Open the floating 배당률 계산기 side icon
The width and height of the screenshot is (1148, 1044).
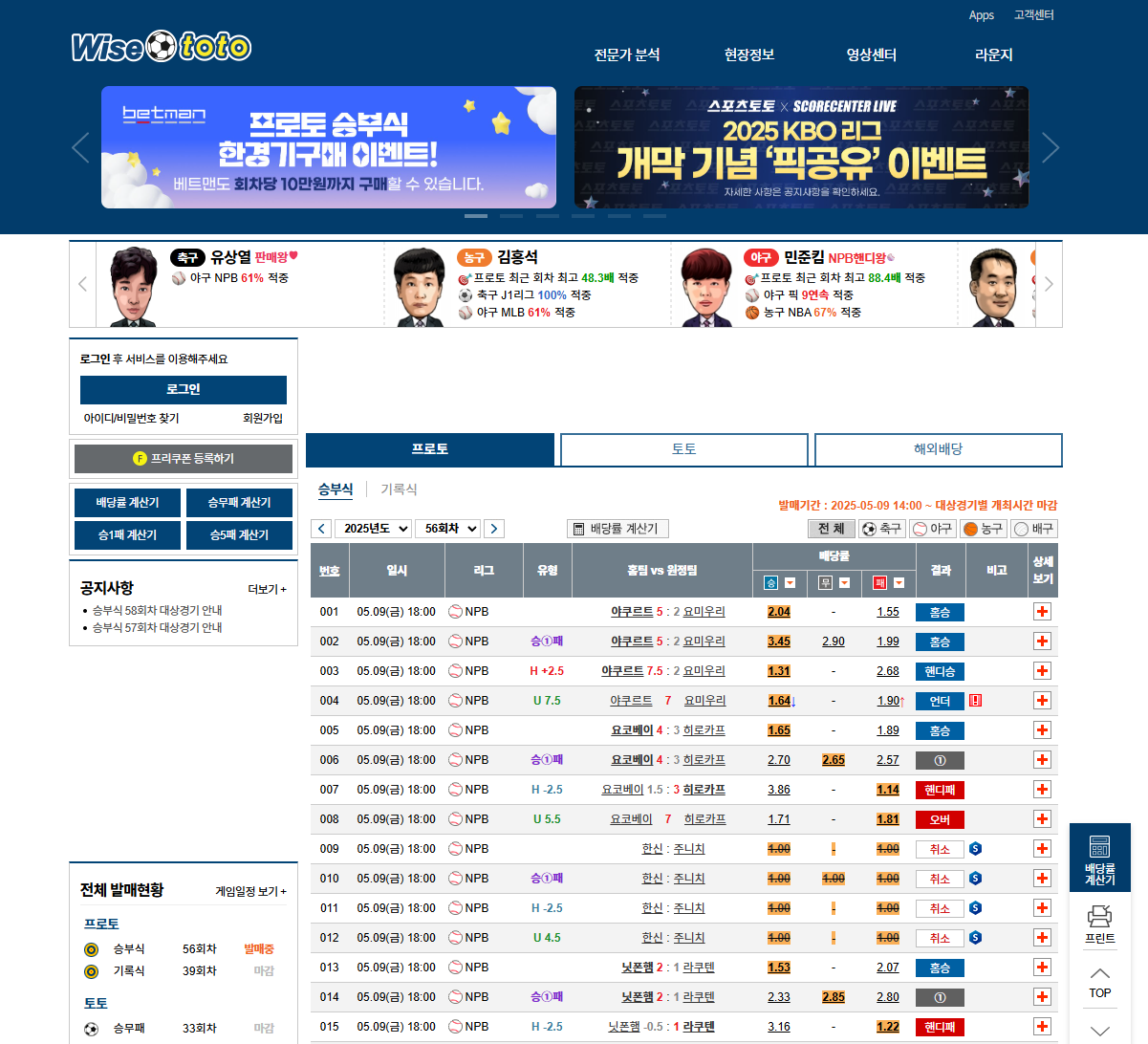pos(1100,859)
